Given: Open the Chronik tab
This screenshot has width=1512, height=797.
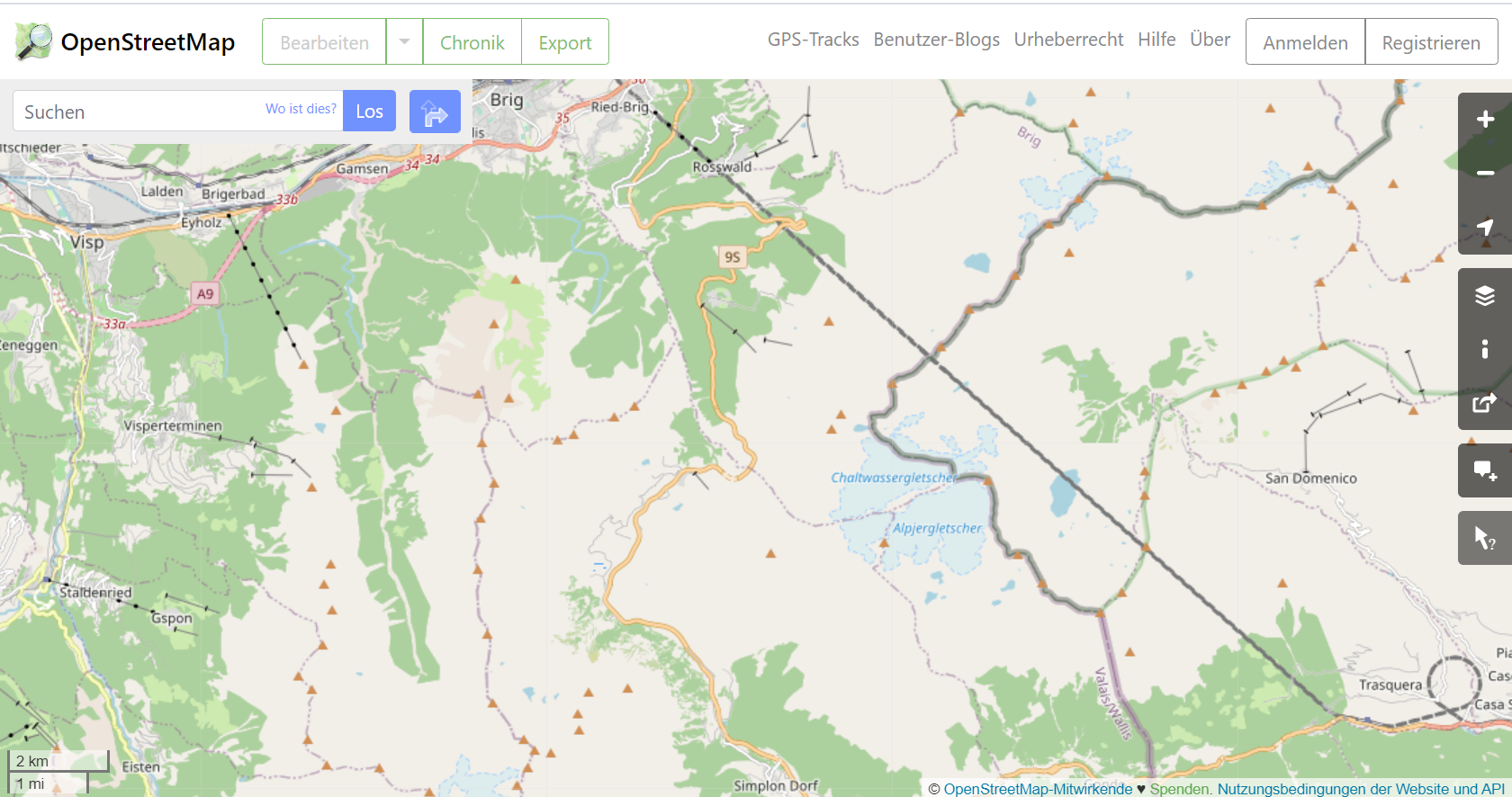Looking at the screenshot, I should (472, 41).
